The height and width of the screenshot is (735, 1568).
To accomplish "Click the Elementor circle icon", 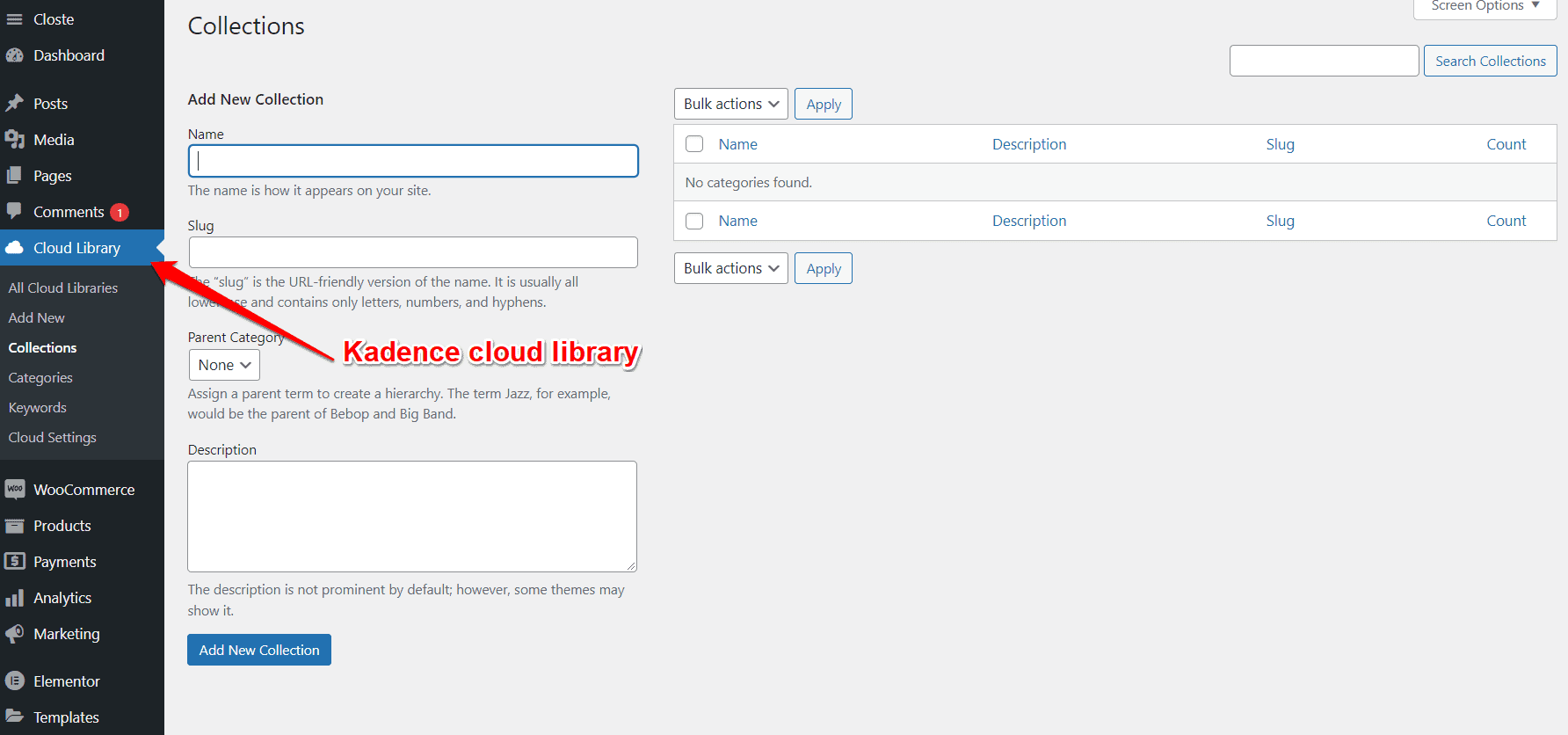I will tap(15, 681).
